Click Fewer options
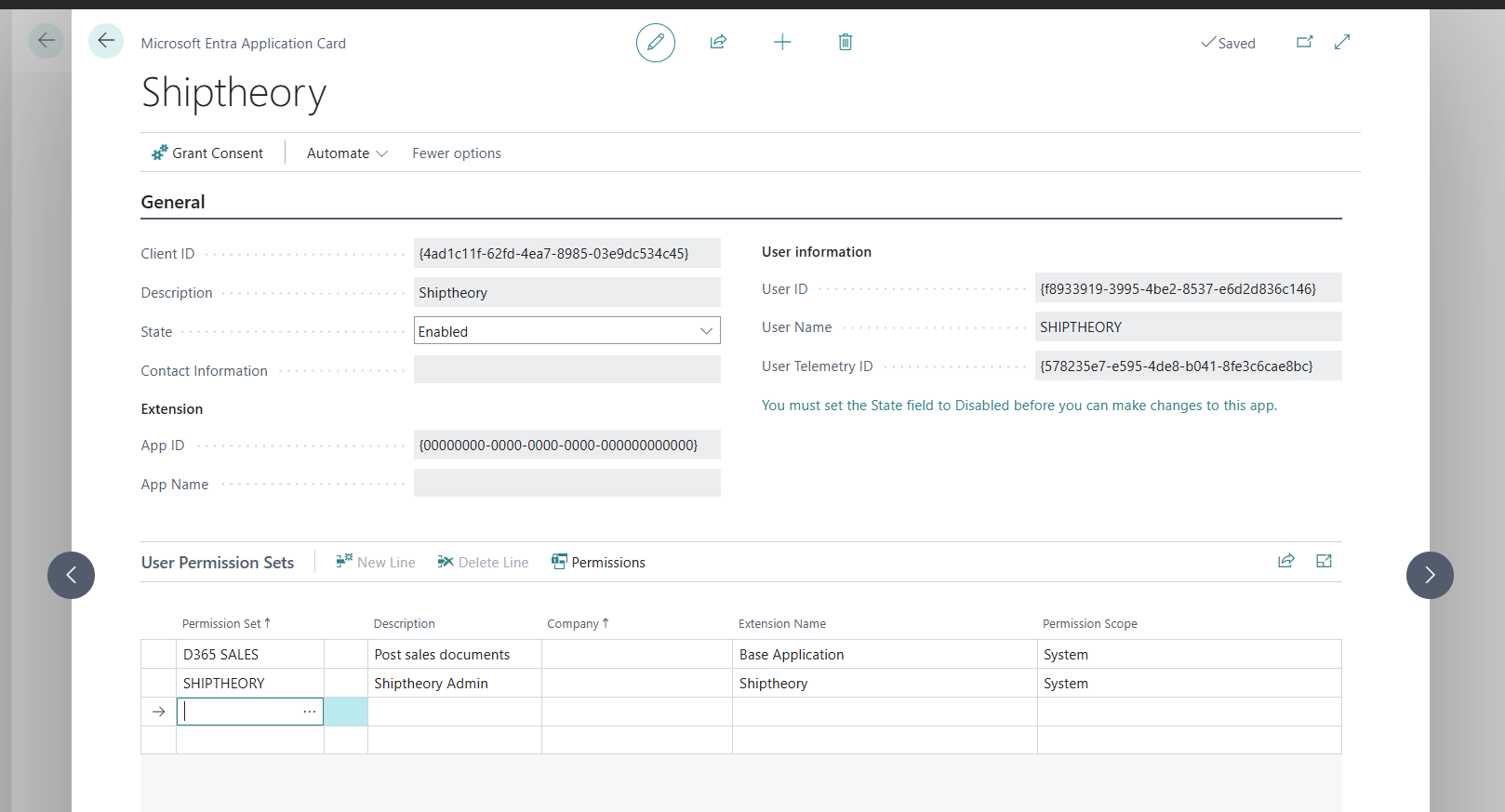This screenshot has width=1505, height=812. coord(457,153)
